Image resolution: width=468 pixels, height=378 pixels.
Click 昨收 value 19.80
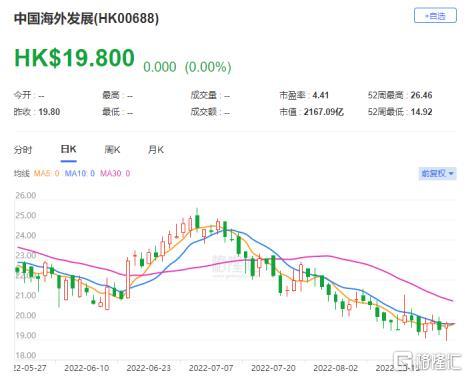[x=49, y=112]
